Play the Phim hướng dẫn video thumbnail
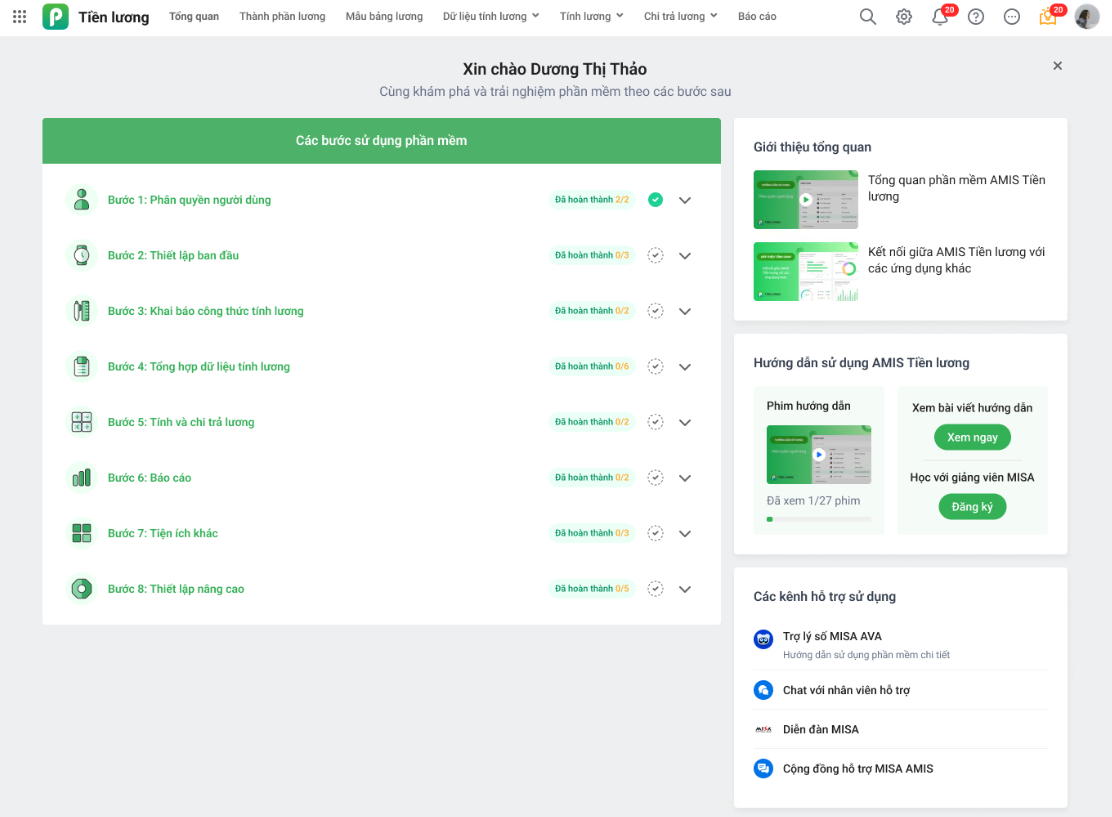This screenshot has width=1112, height=817. pyautogui.click(x=819, y=455)
